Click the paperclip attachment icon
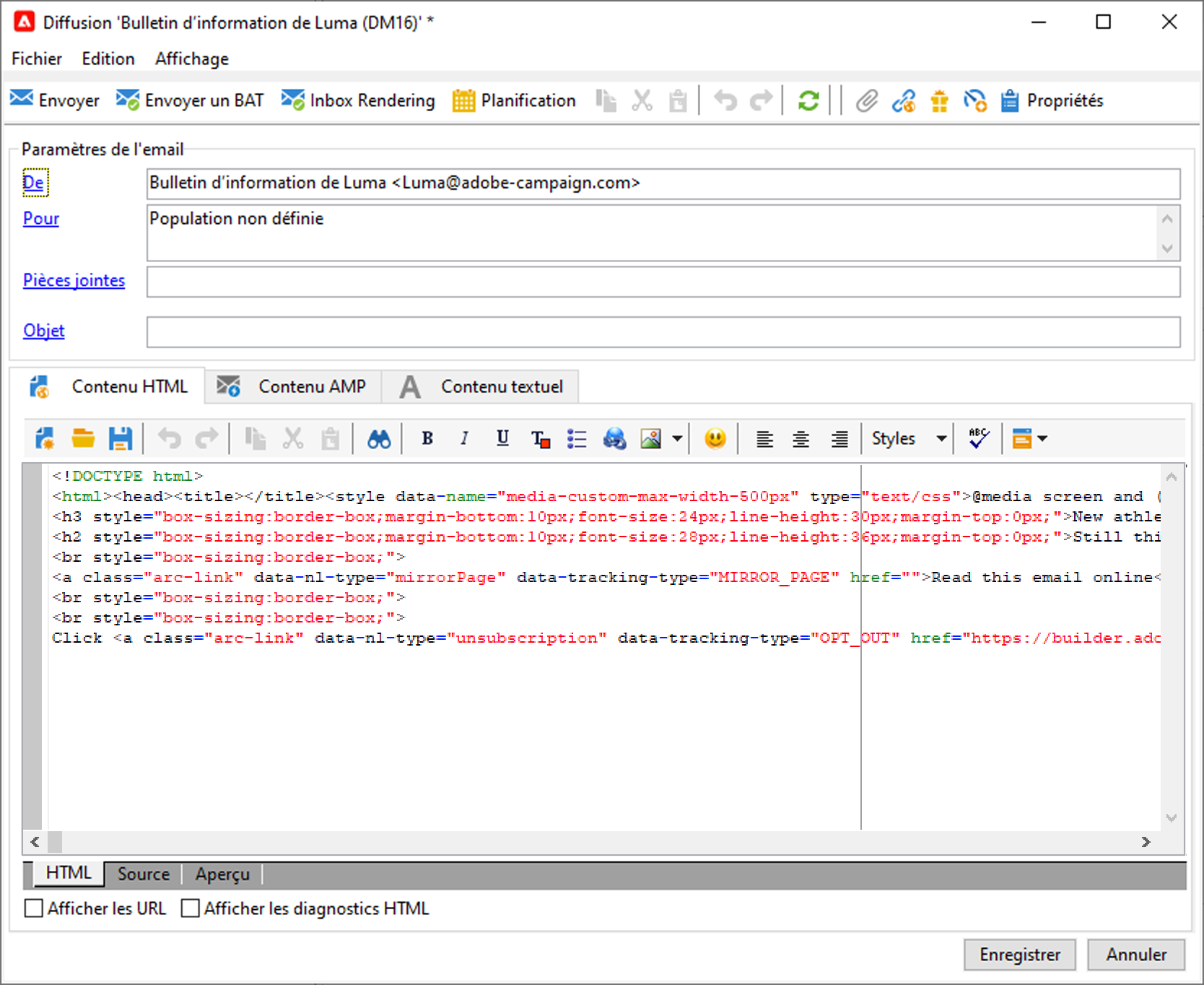 (866, 100)
